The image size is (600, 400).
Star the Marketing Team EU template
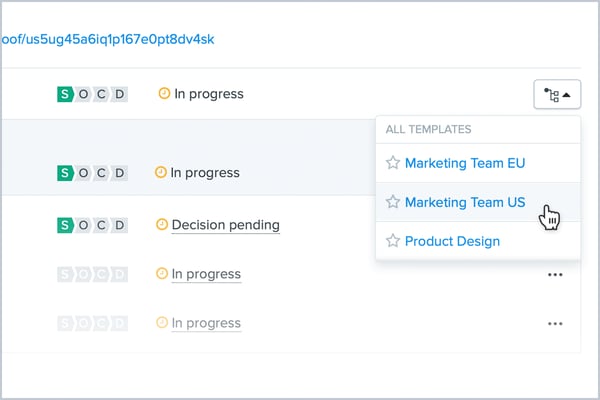pos(393,163)
